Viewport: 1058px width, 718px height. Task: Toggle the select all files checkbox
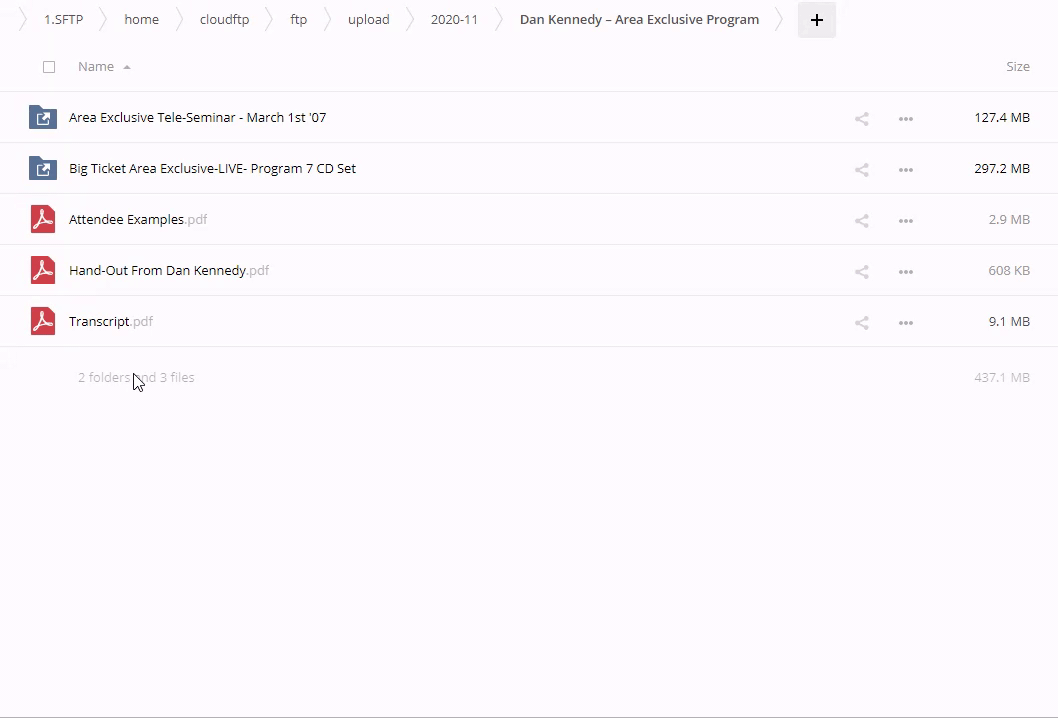[49, 67]
